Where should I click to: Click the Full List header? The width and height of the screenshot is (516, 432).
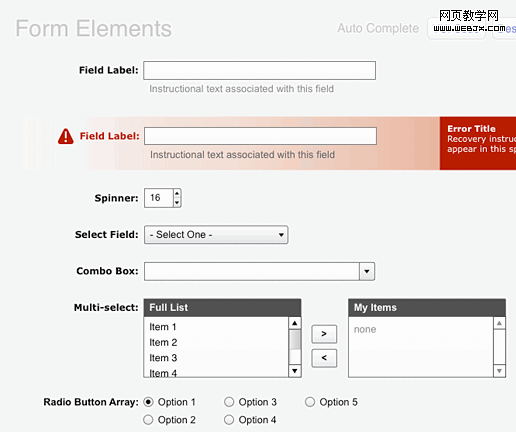[x=222, y=307]
